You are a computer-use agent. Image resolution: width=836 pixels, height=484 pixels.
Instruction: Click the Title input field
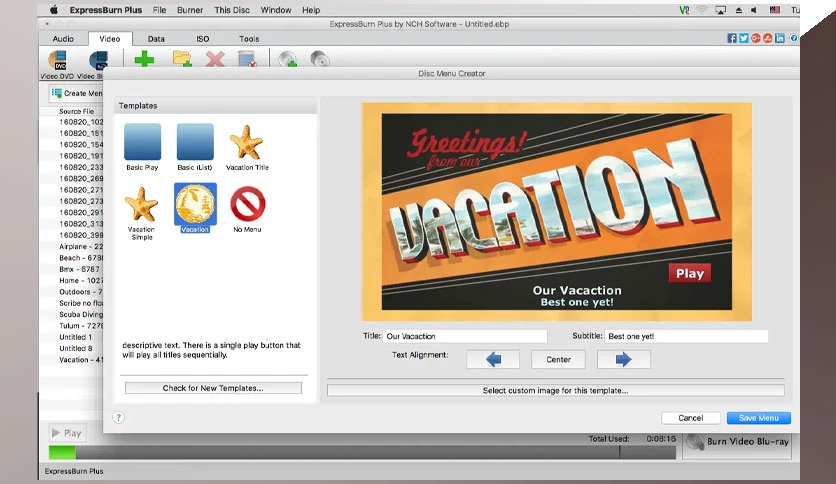464,336
